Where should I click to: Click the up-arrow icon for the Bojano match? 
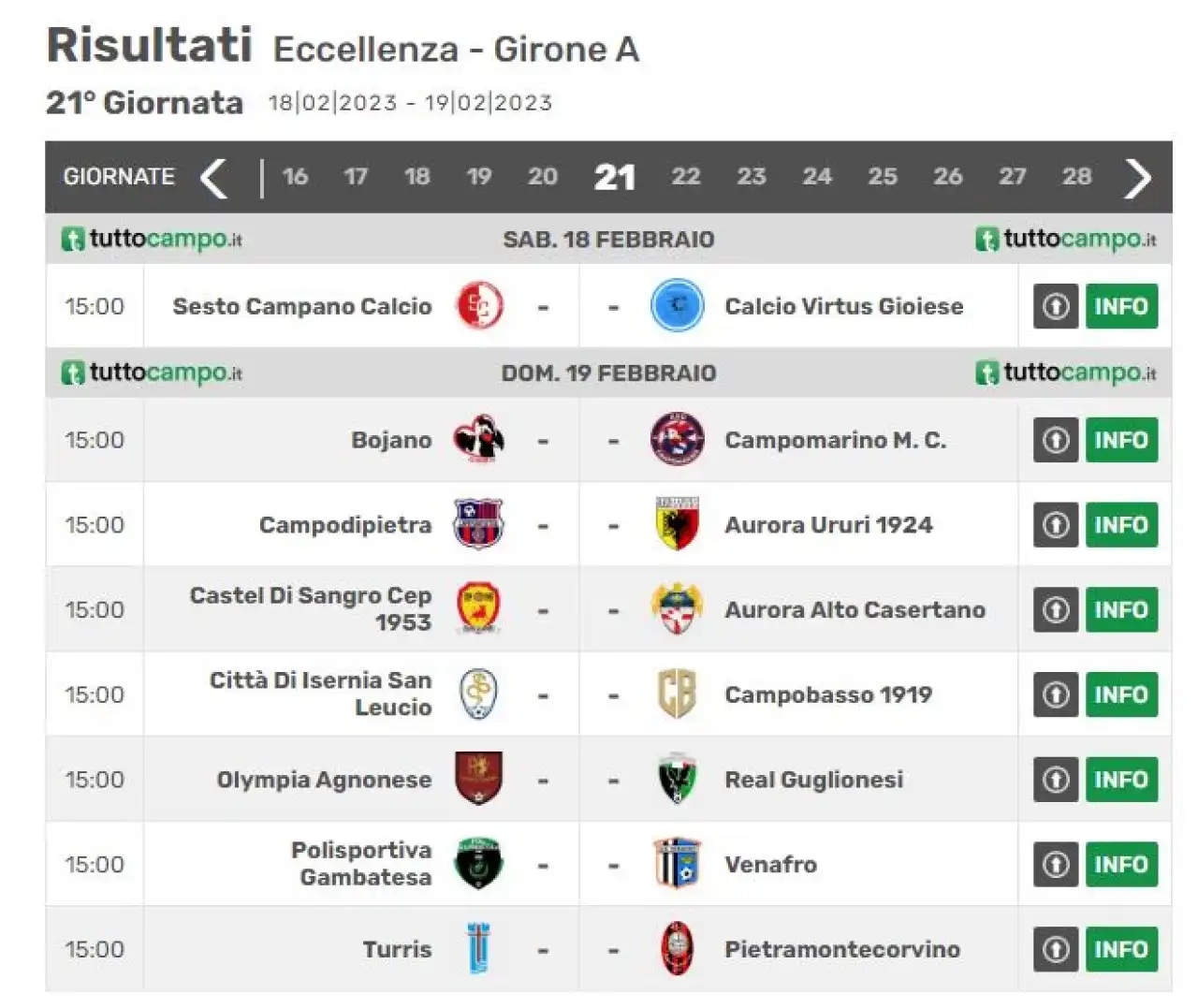[x=1056, y=440]
